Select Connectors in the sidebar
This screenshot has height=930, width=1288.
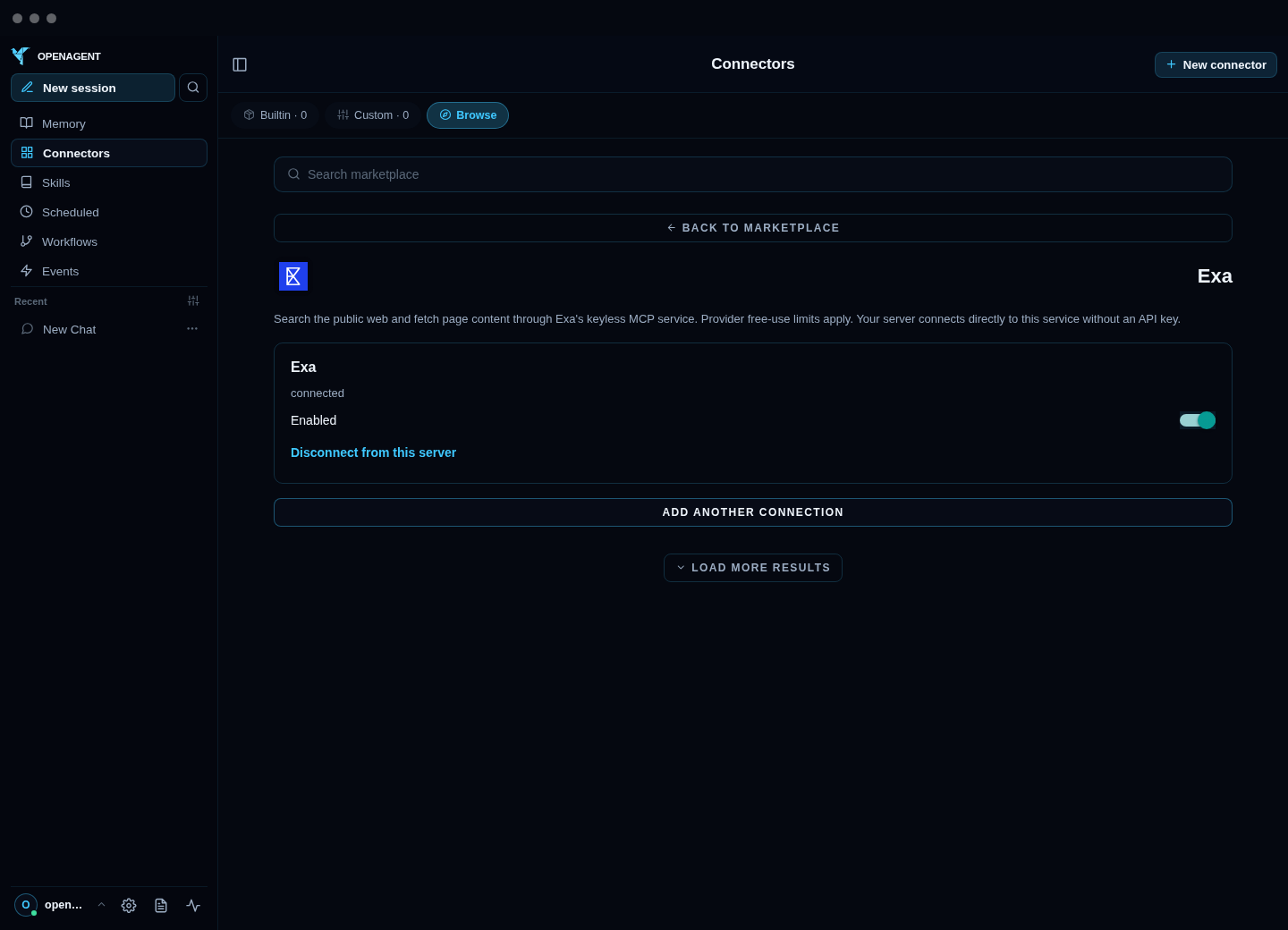point(109,153)
